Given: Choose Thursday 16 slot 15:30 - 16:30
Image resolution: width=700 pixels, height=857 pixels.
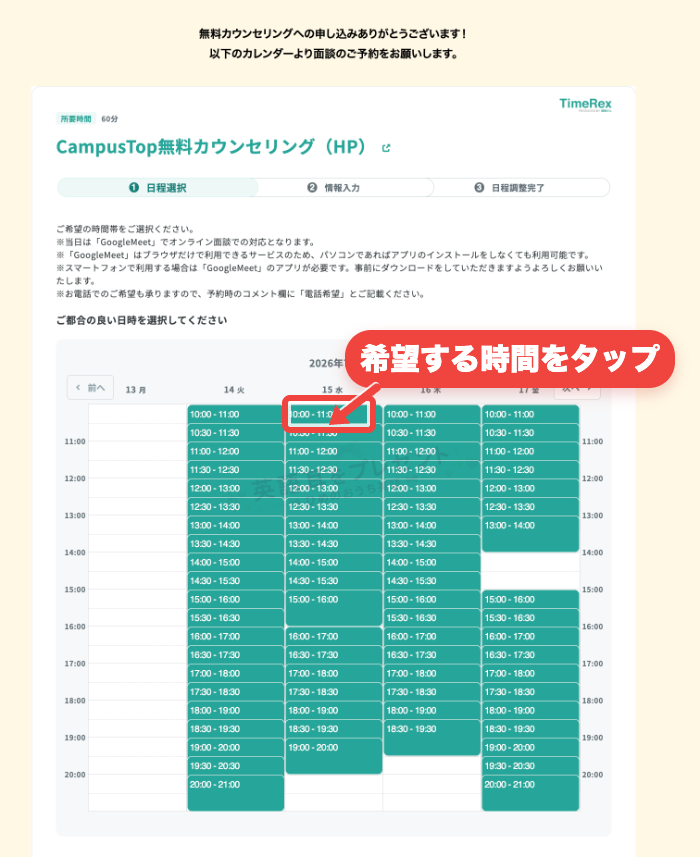Looking at the screenshot, I should click(x=432, y=618).
